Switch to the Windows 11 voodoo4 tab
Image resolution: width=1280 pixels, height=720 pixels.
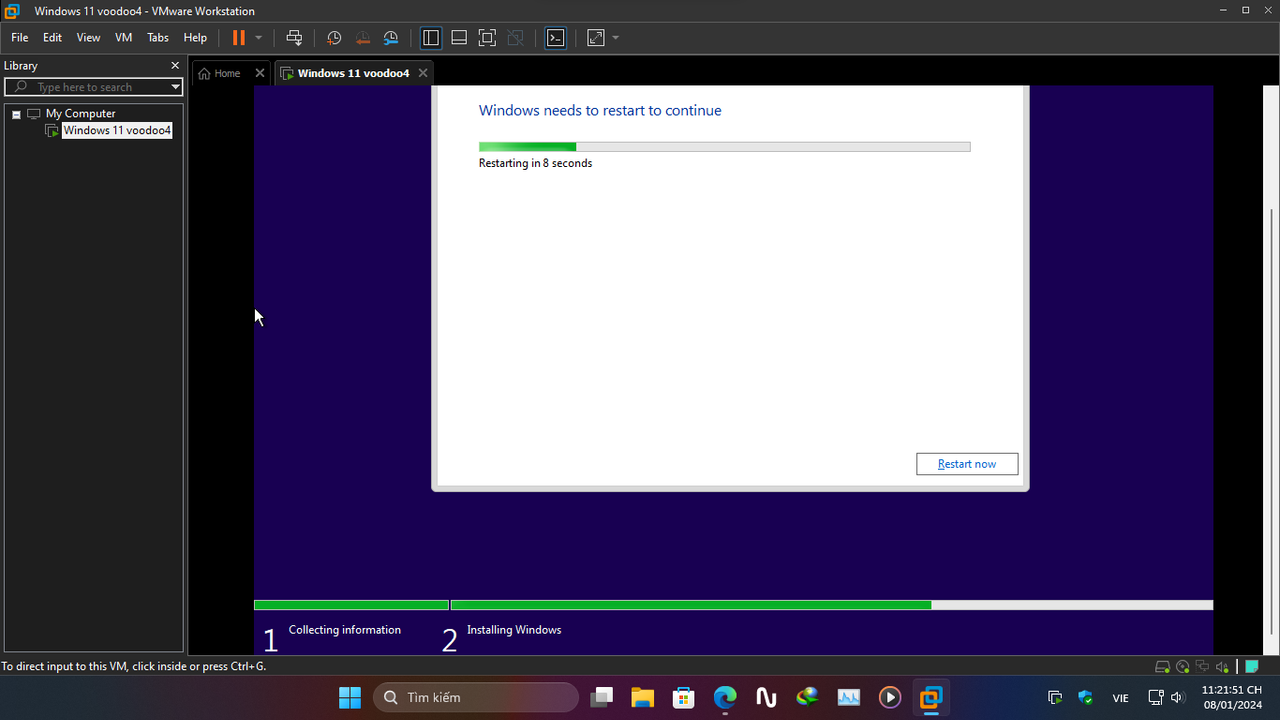tap(345, 73)
